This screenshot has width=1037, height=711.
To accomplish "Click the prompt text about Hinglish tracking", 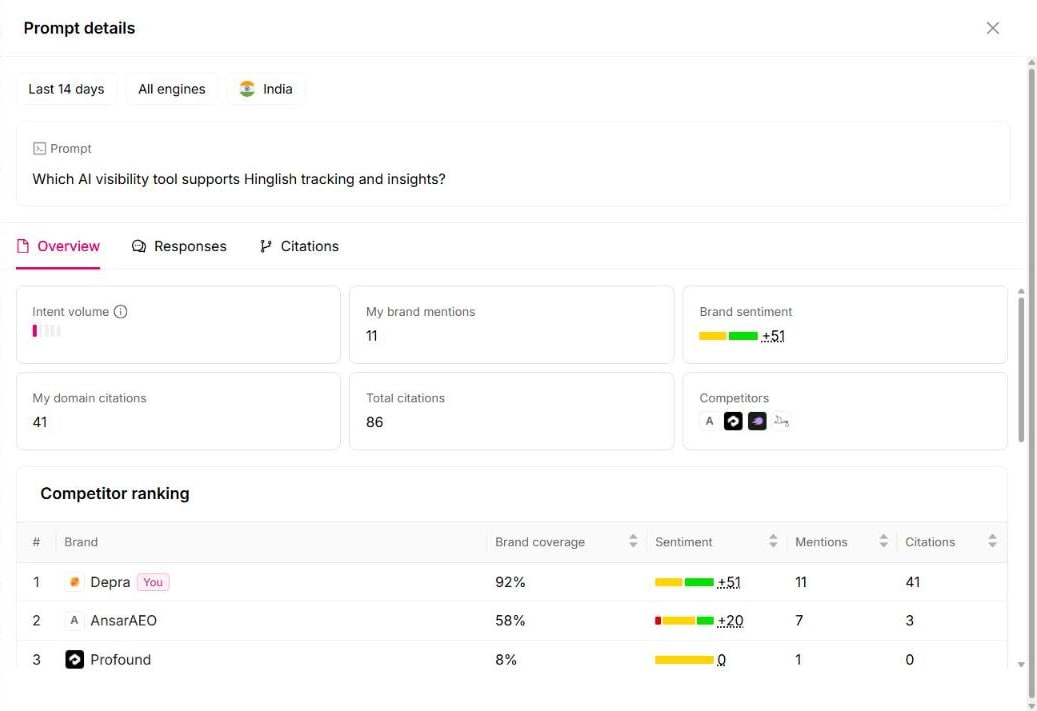I will tap(239, 179).
